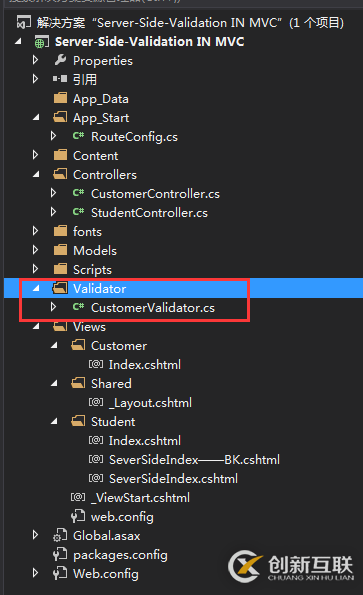The image size is (363, 595).
Task: Select the _Layout.cshtml file name
Action: tap(150, 403)
